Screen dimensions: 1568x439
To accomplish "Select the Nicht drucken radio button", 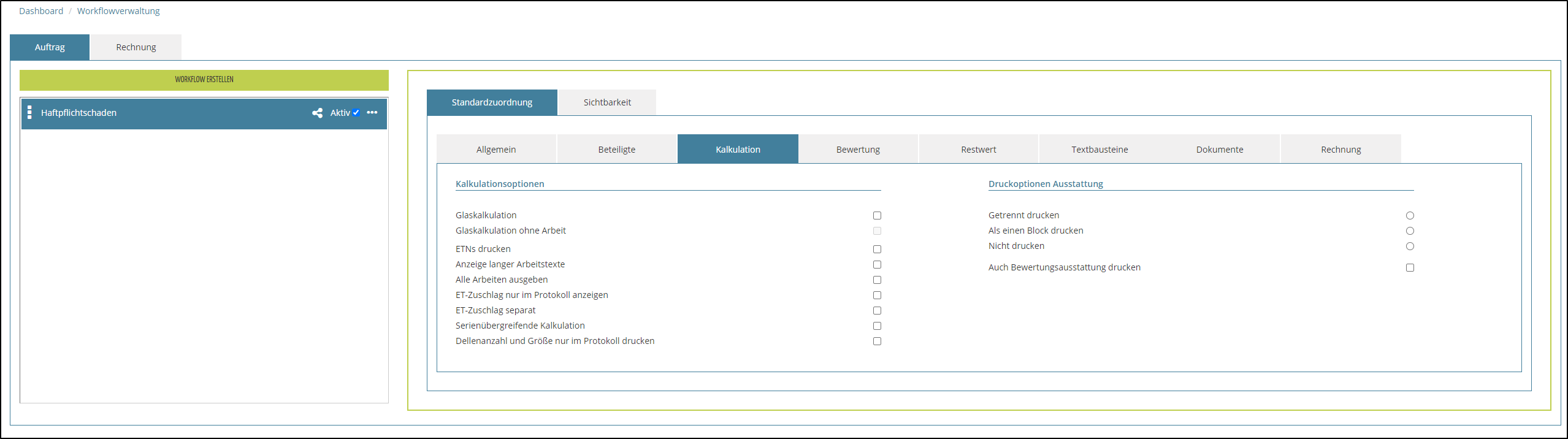I will 1410,246.
